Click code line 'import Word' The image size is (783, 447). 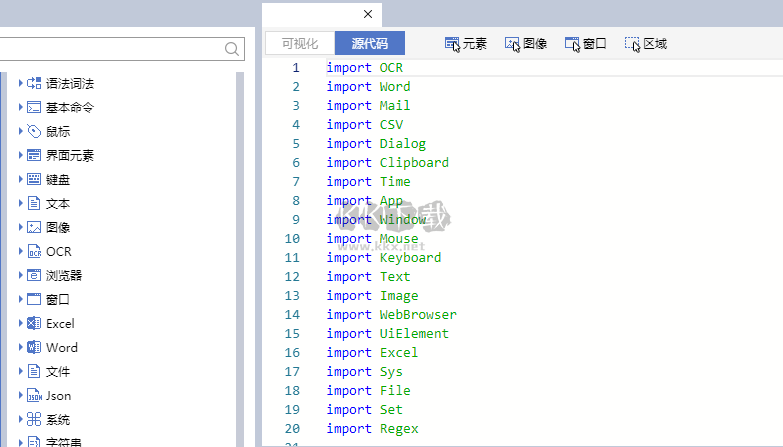tap(369, 86)
